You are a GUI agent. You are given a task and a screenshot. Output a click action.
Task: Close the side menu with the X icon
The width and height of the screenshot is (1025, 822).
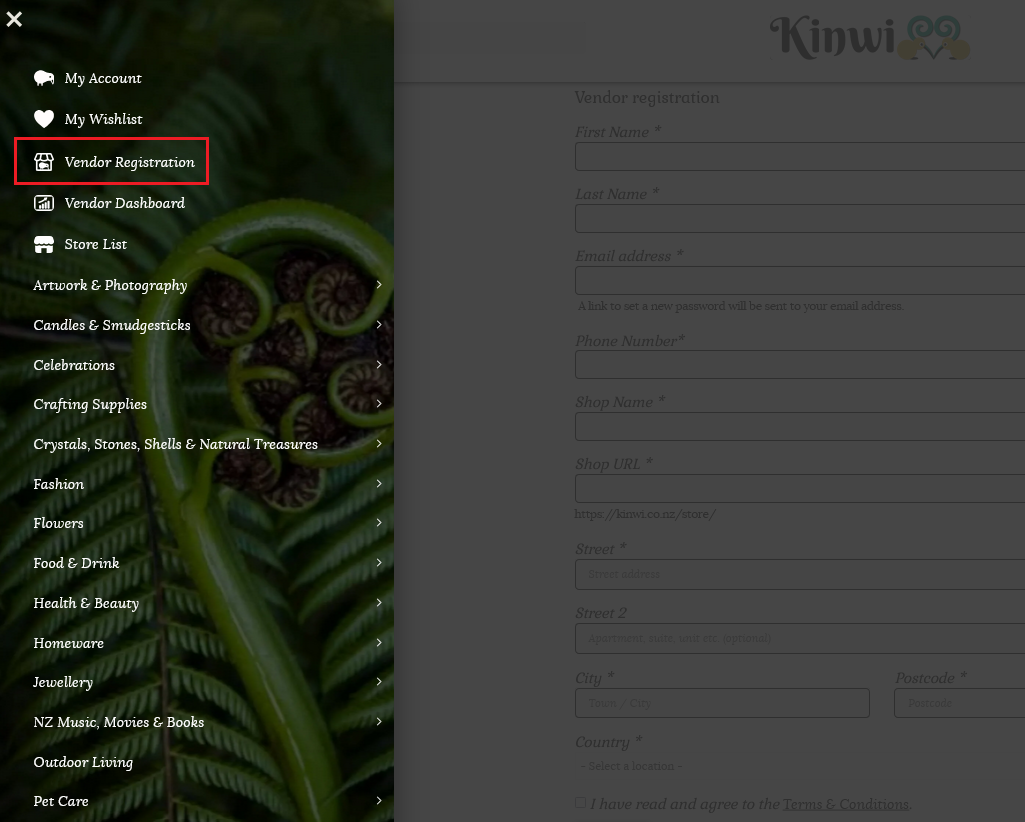(14, 19)
